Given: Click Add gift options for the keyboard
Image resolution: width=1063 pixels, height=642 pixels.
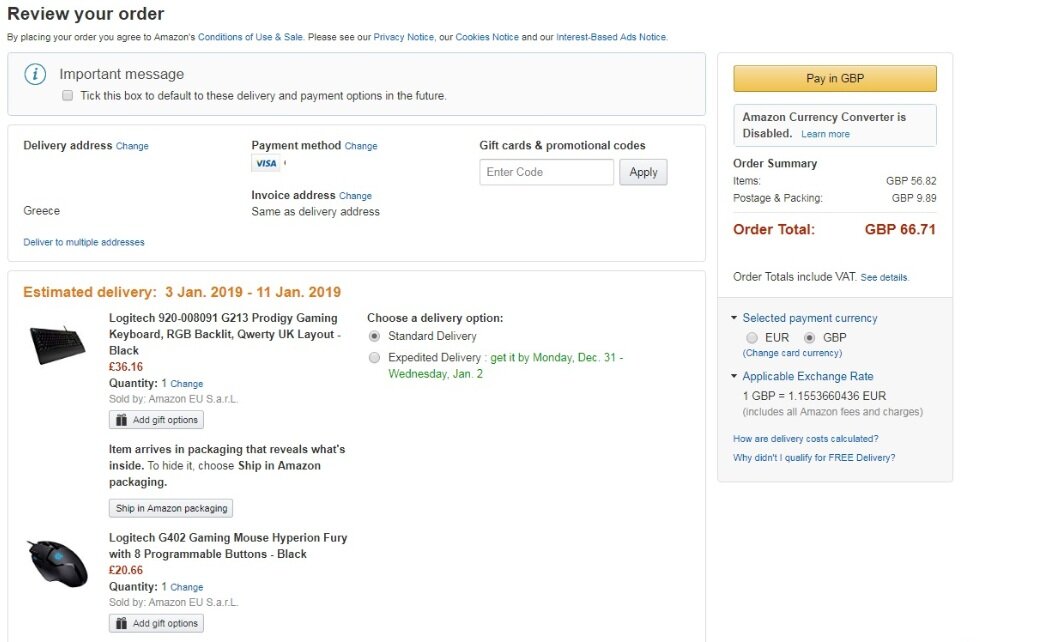Looking at the screenshot, I should pyautogui.click(x=156, y=420).
